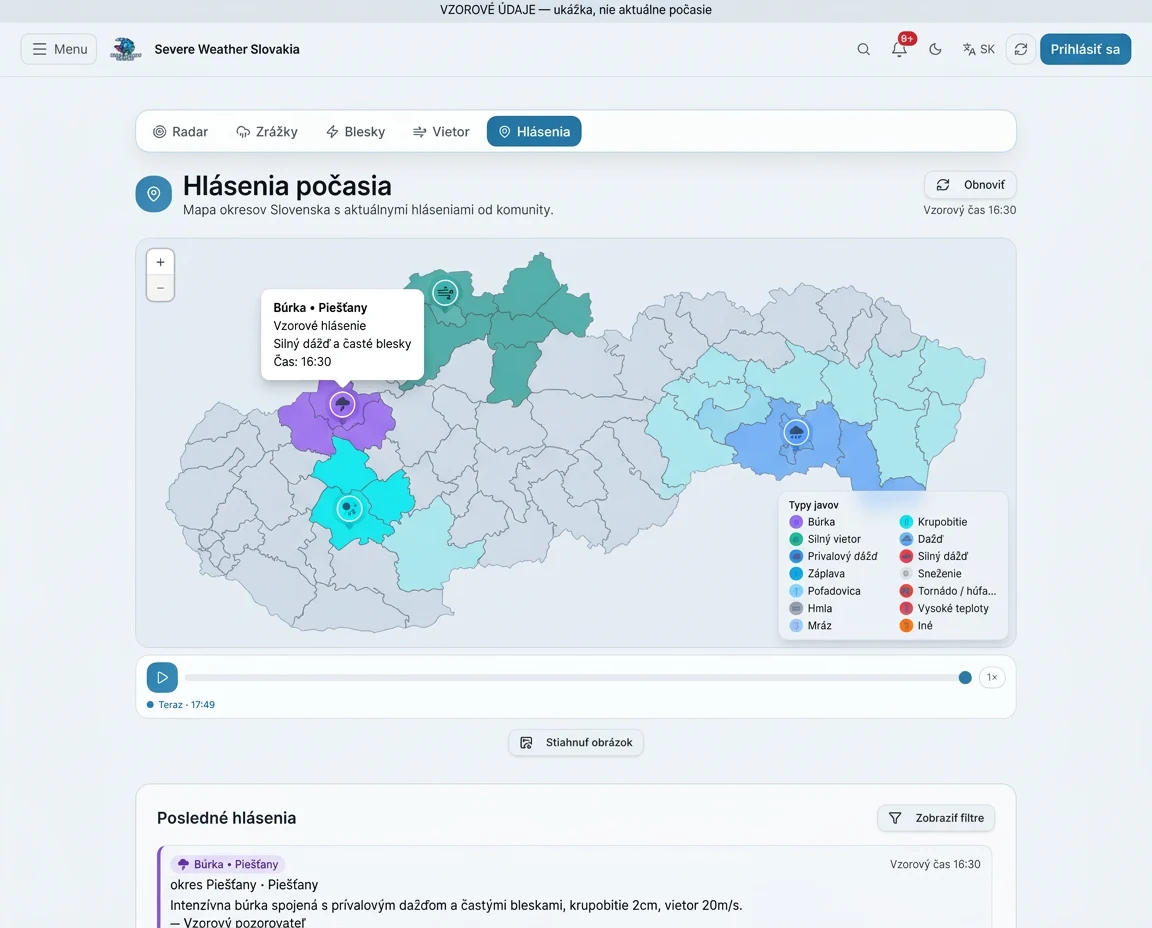Click the wind marker on green district
The width and height of the screenshot is (1152, 928).
(444, 293)
